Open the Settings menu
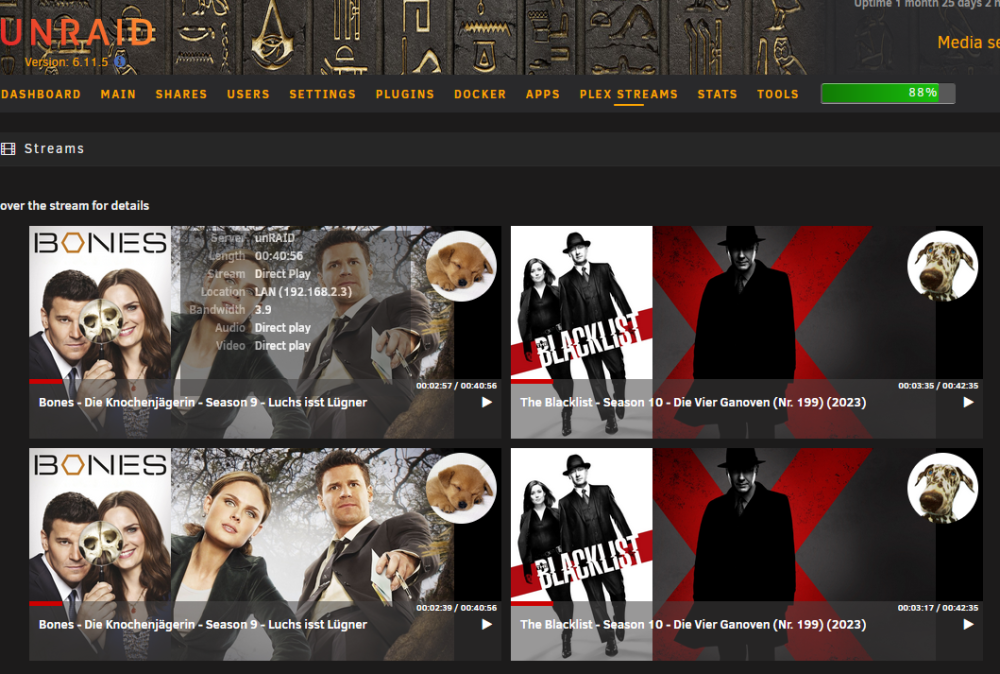The width and height of the screenshot is (1000, 674). click(x=322, y=94)
